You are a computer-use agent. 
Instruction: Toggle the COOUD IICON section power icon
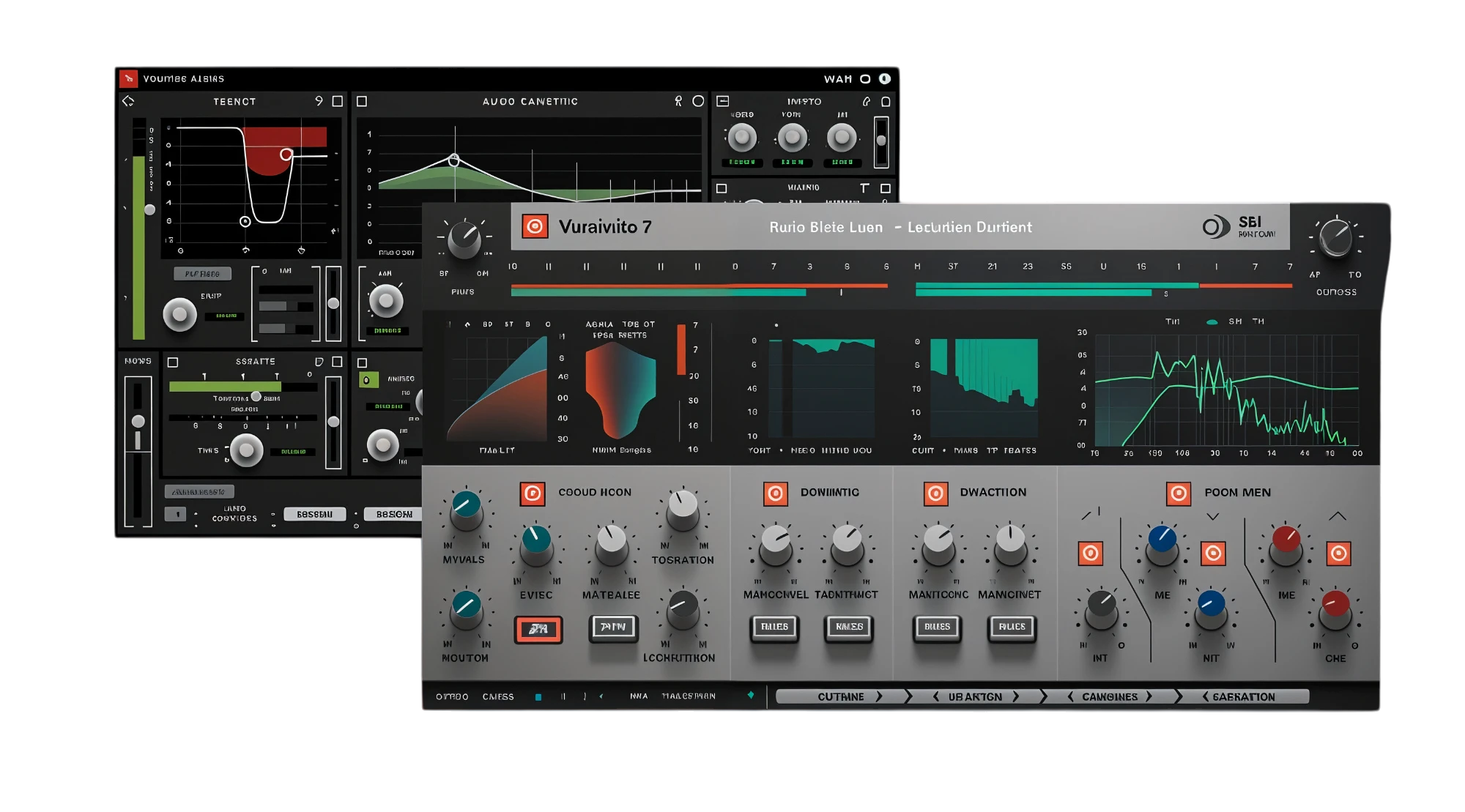tap(533, 493)
